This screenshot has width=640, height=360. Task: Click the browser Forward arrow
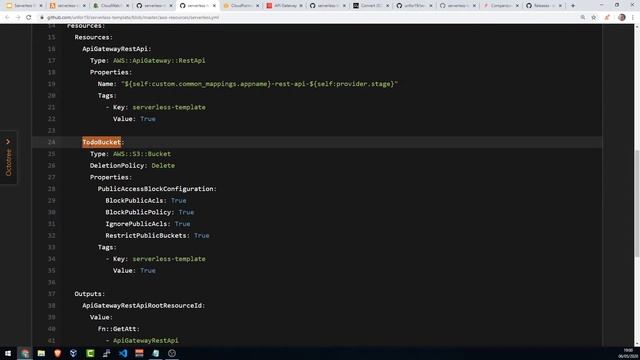click(x=18, y=18)
